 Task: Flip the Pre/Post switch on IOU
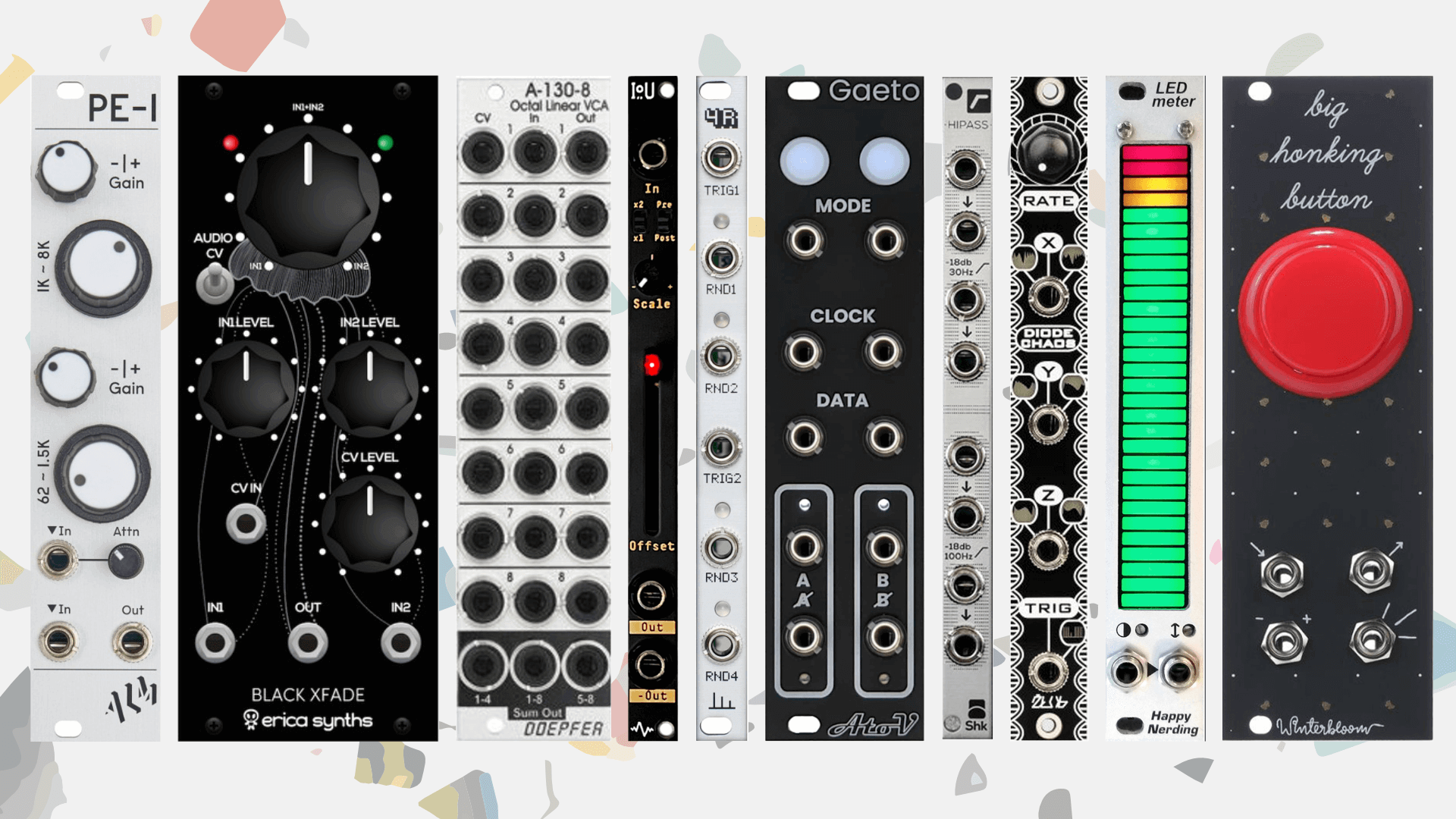point(664,221)
